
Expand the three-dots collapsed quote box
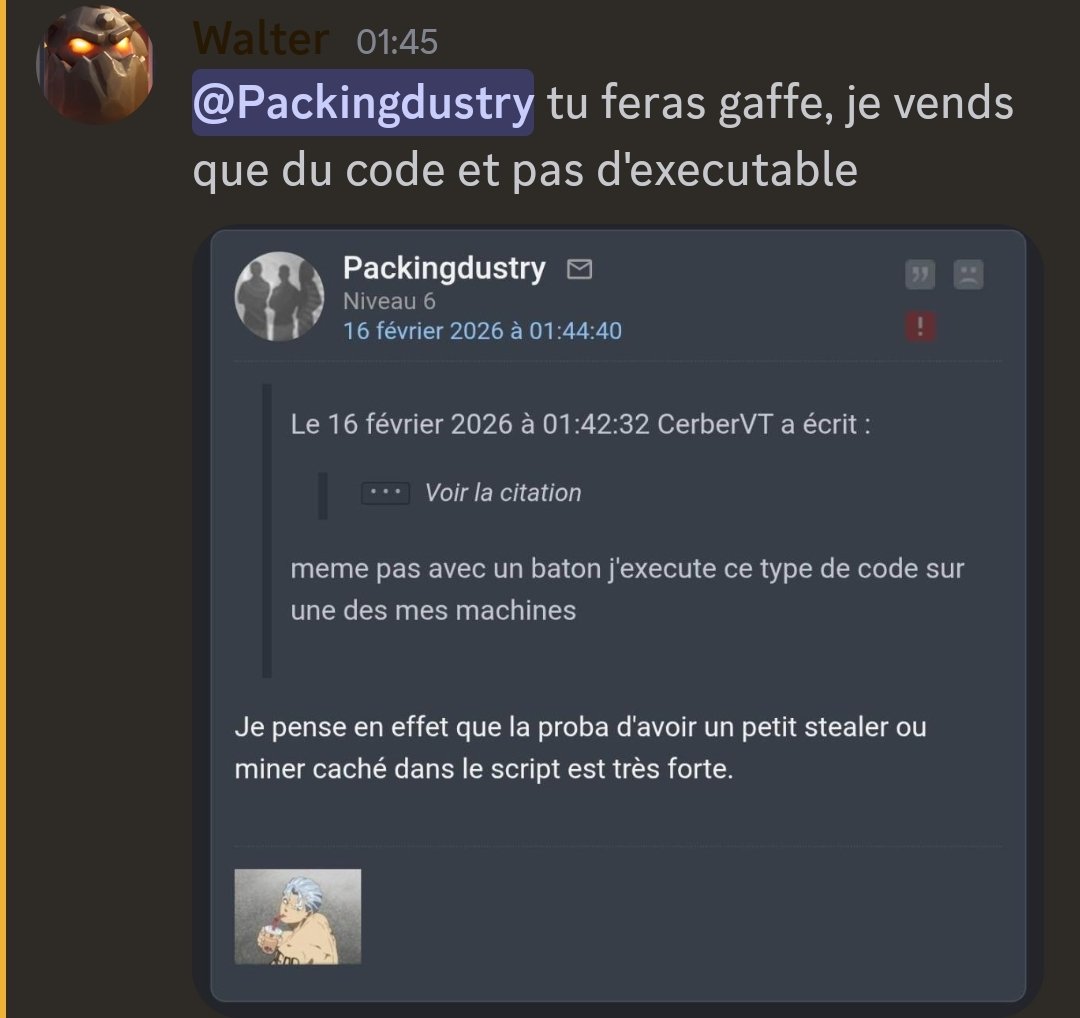[x=386, y=493]
